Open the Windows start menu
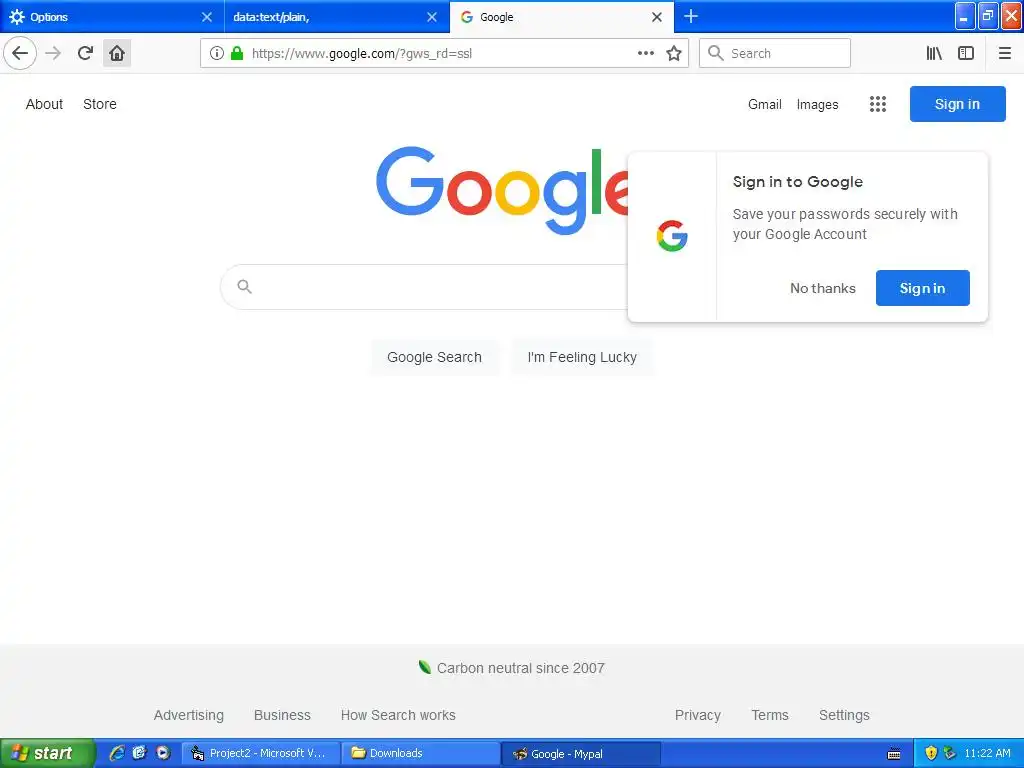 pos(47,753)
